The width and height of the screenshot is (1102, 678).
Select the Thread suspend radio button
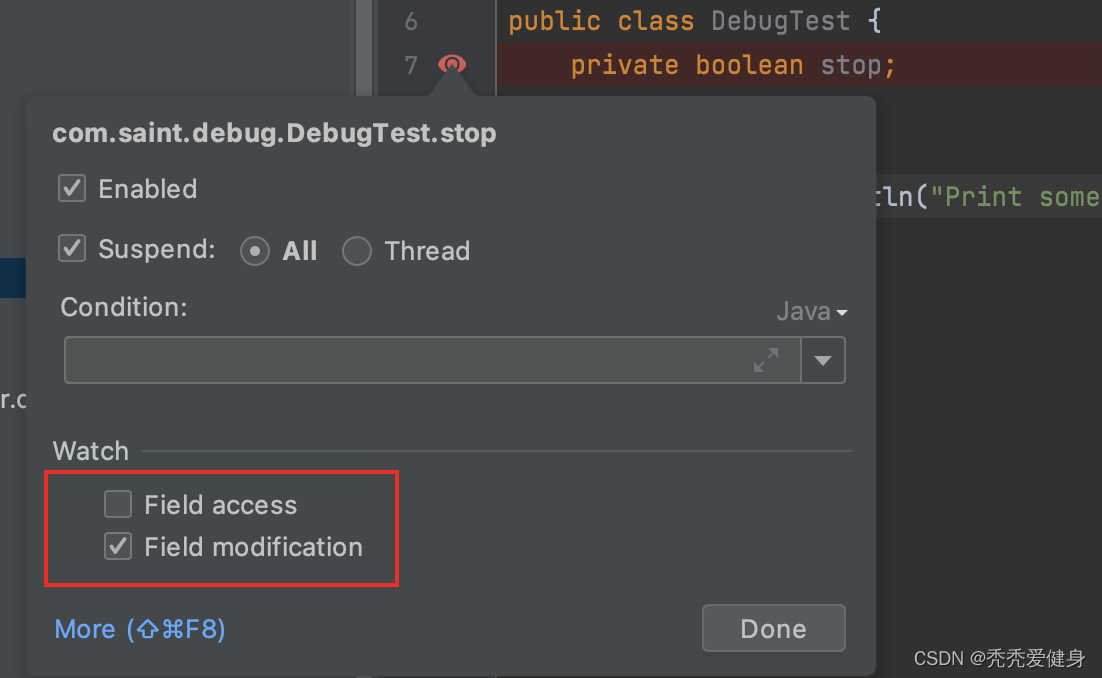click(357, 251)
